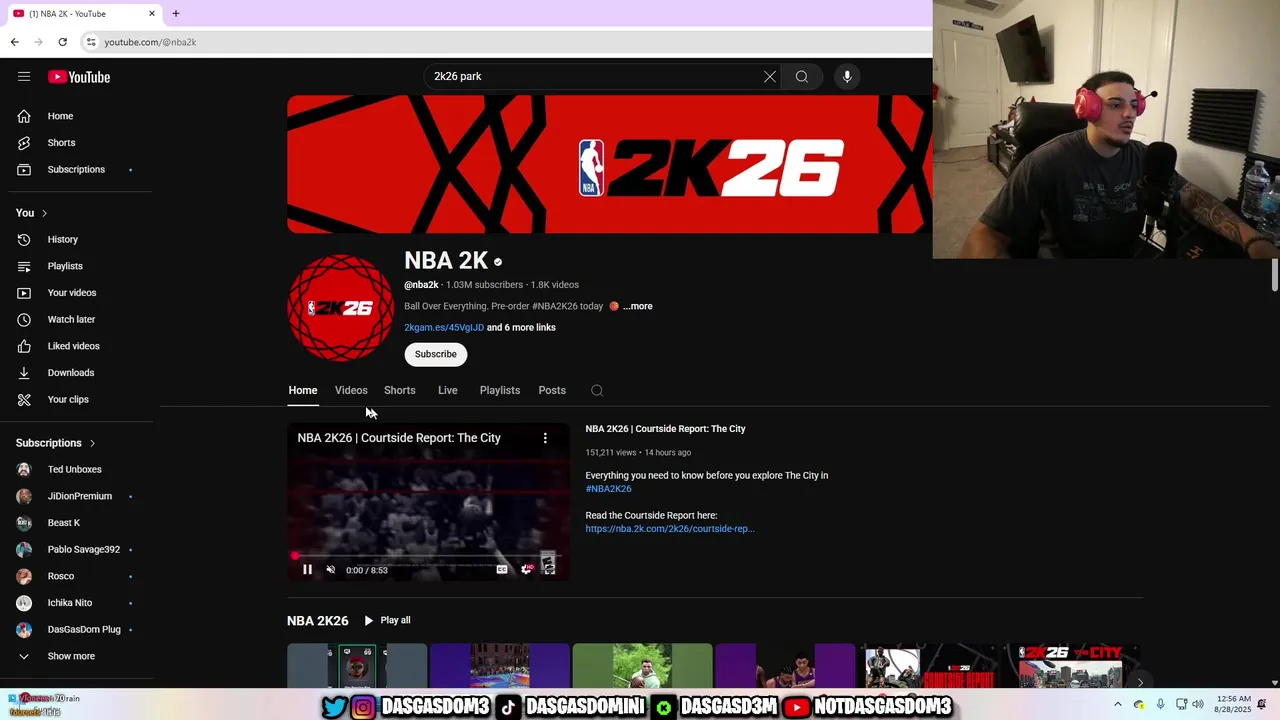Open Courtside Report: The City video title

(666, 429)
